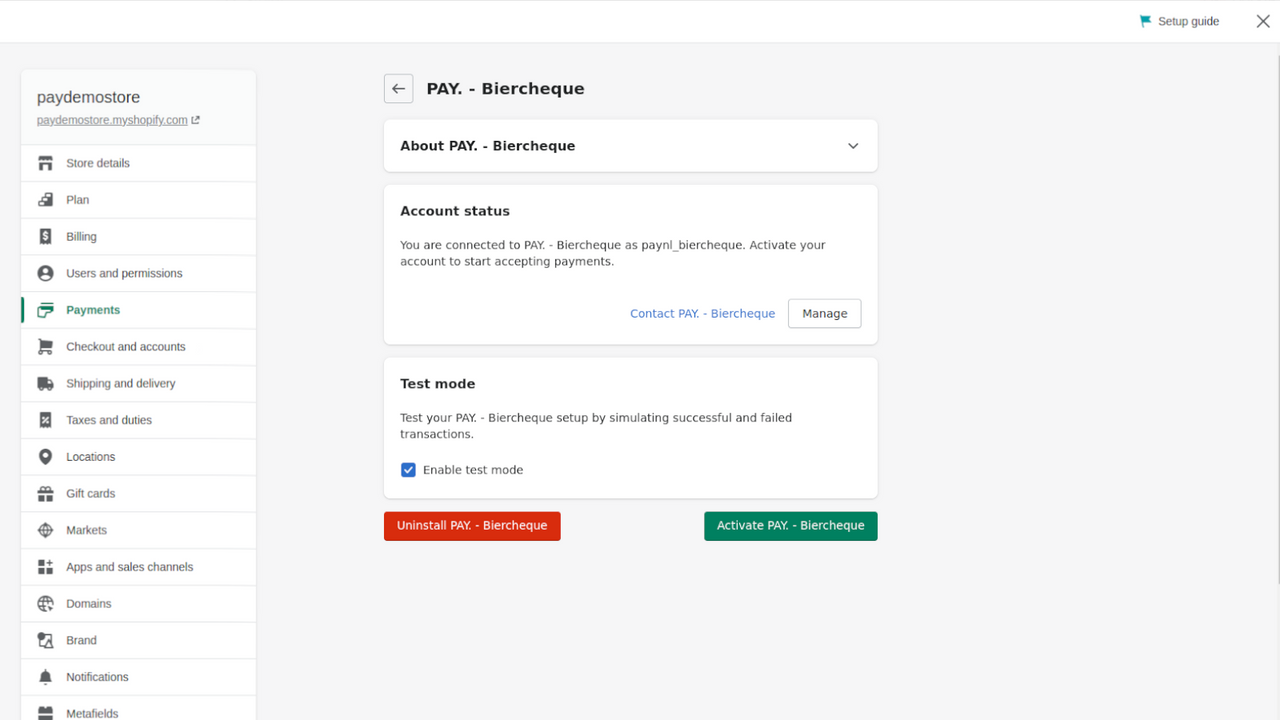The width and height of the screenshot is (1280, 720).
Task: Click the paydemostore store name
Action: point(89,97)
